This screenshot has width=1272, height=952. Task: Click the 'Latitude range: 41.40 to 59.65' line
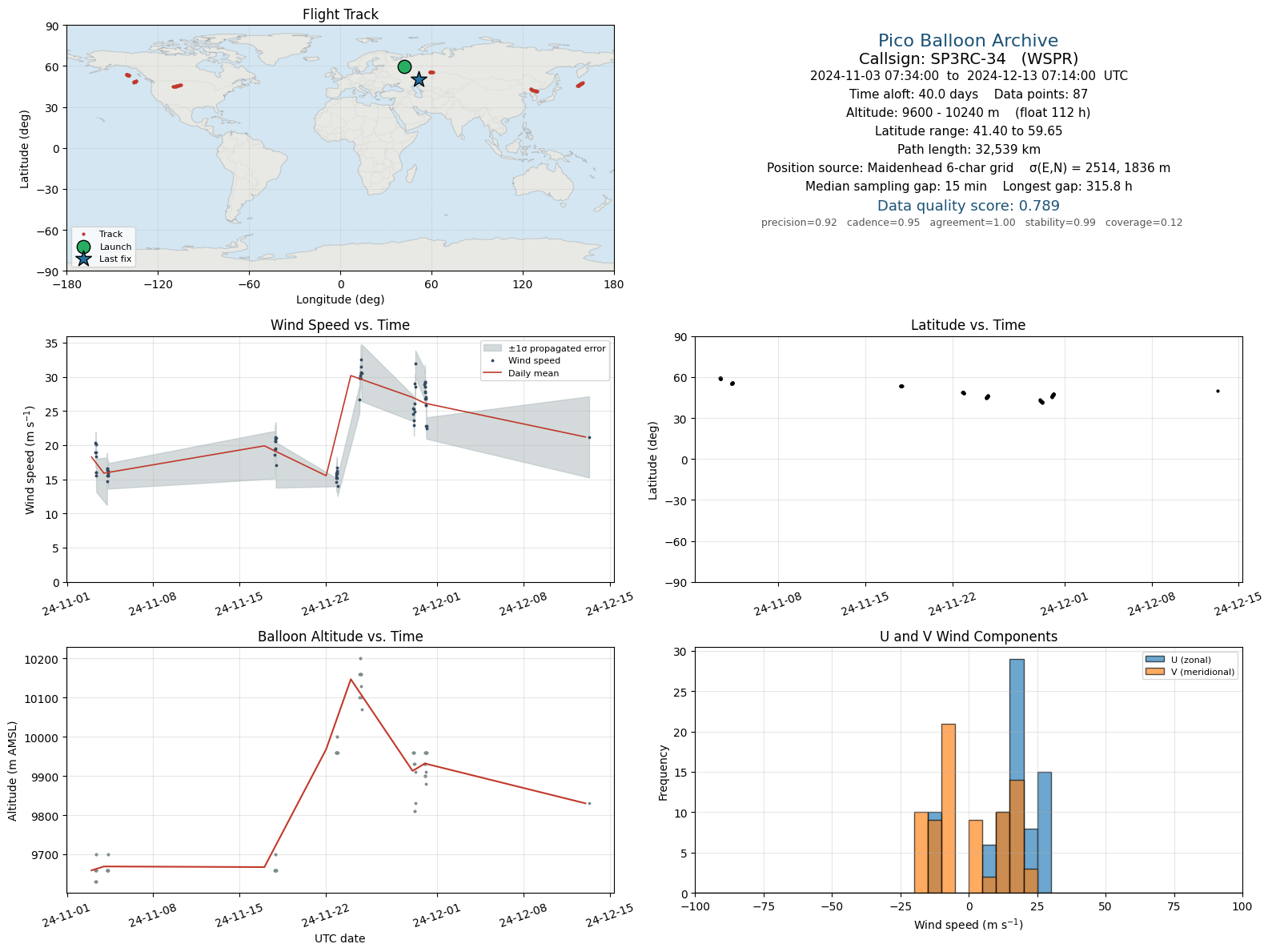969,131
